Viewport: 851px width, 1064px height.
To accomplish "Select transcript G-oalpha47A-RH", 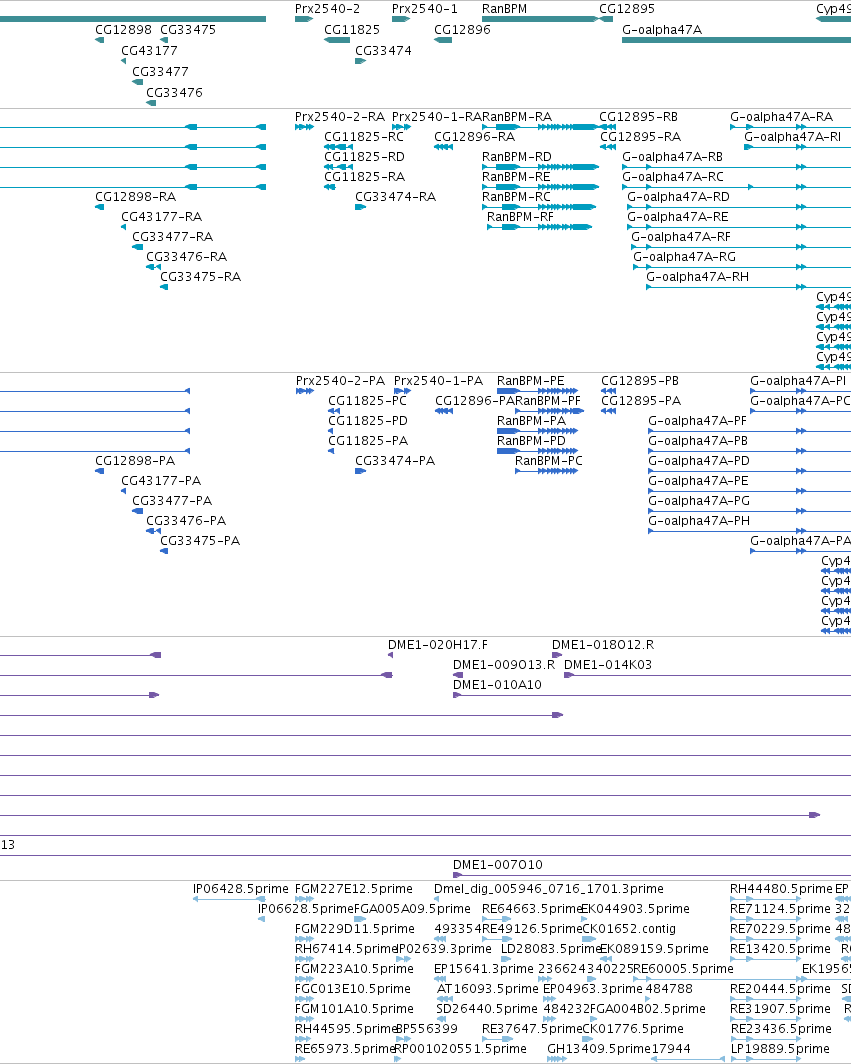I will (x=697, y=277).
